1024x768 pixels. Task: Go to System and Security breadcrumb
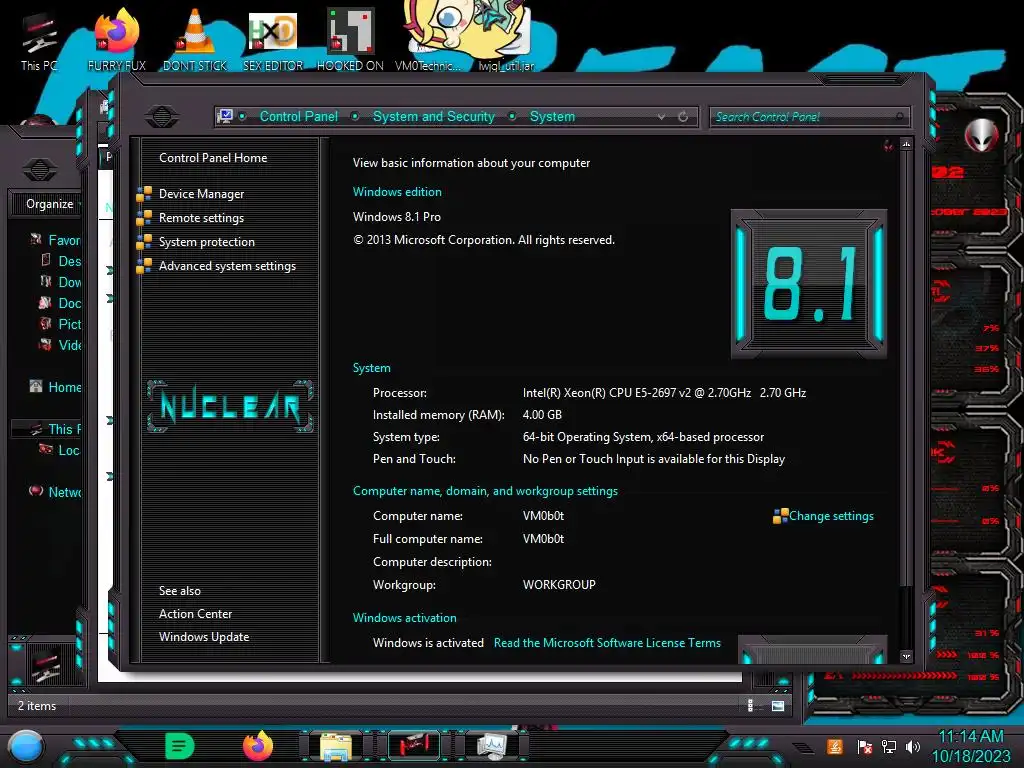click(x=434, y=116)
